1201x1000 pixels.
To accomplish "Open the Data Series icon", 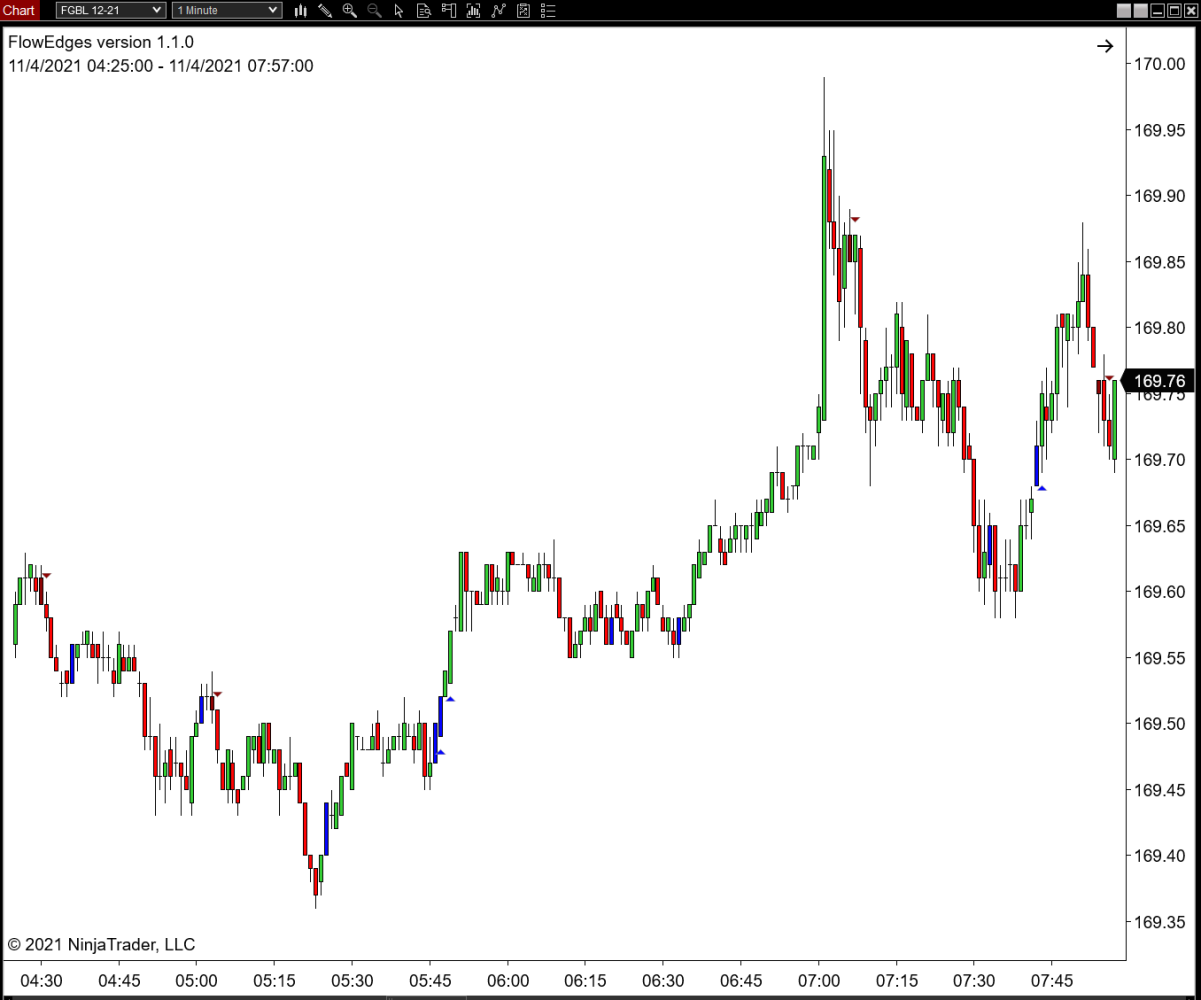I will (473, 11).
